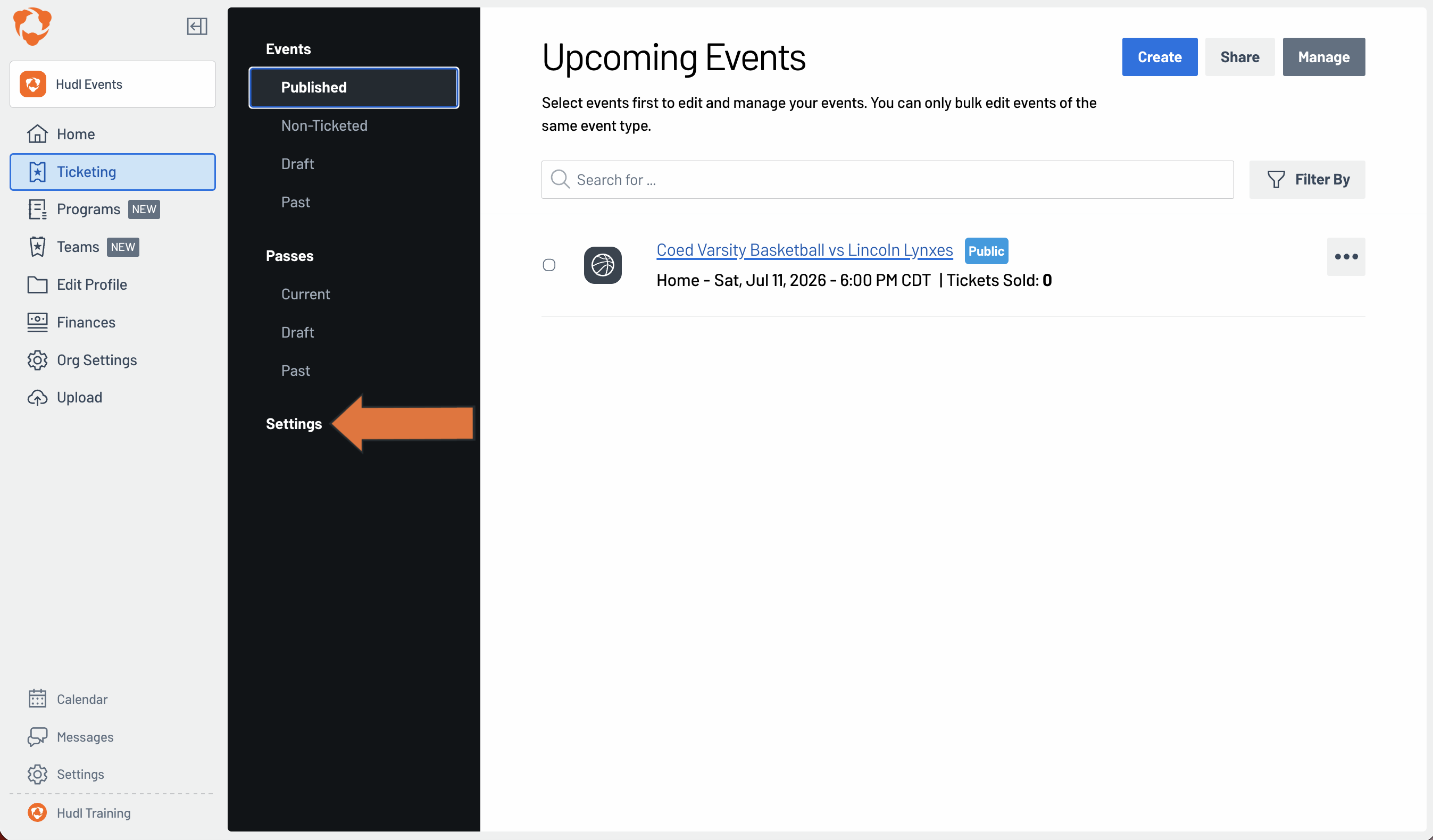Screen dimensions: 1433x840
Task: Open the Hudl Events organization selector
Action: pos(113,84)
